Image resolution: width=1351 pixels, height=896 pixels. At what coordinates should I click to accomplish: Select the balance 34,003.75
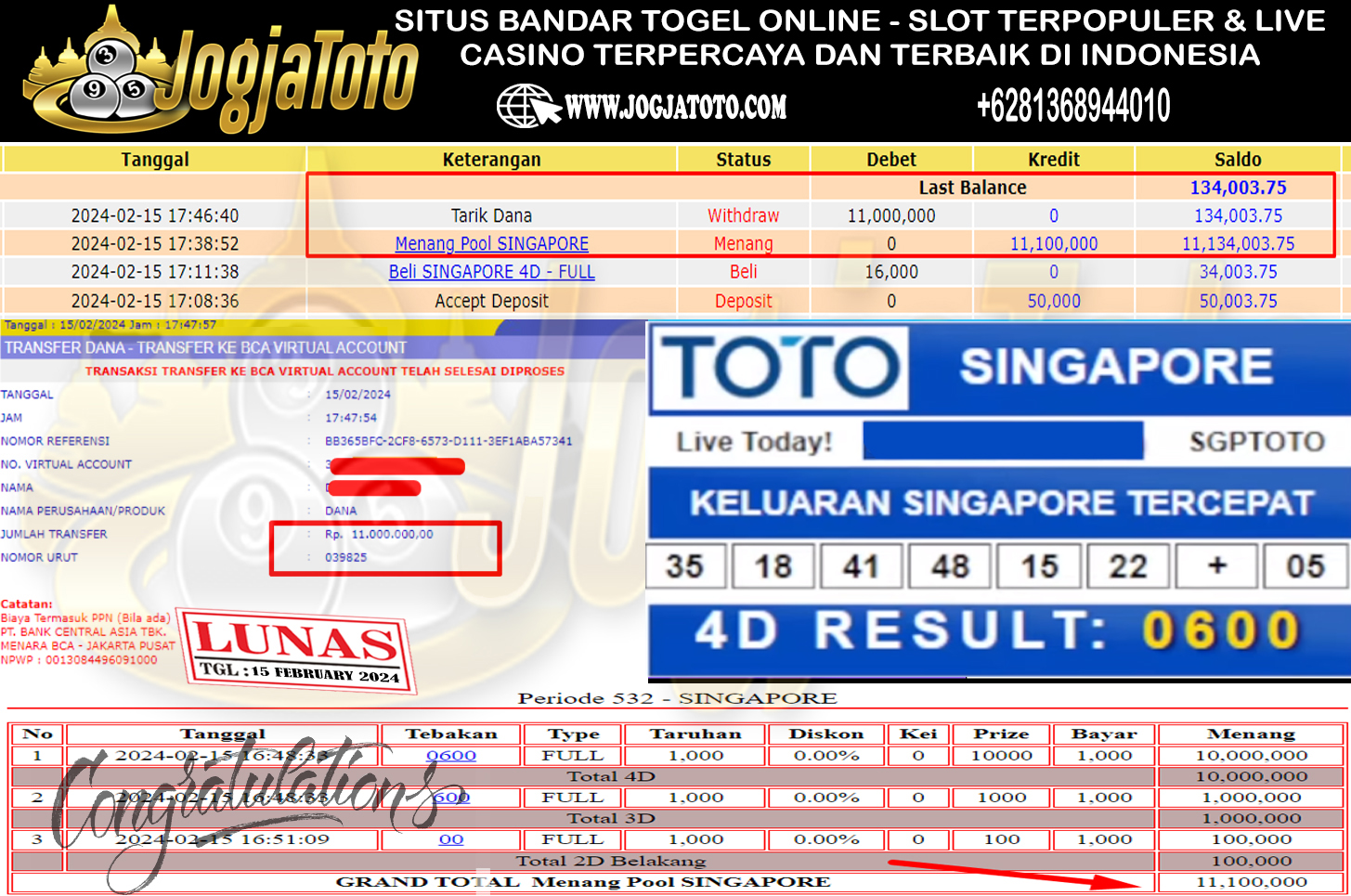pyautogui.click(x=1238, y=272)
